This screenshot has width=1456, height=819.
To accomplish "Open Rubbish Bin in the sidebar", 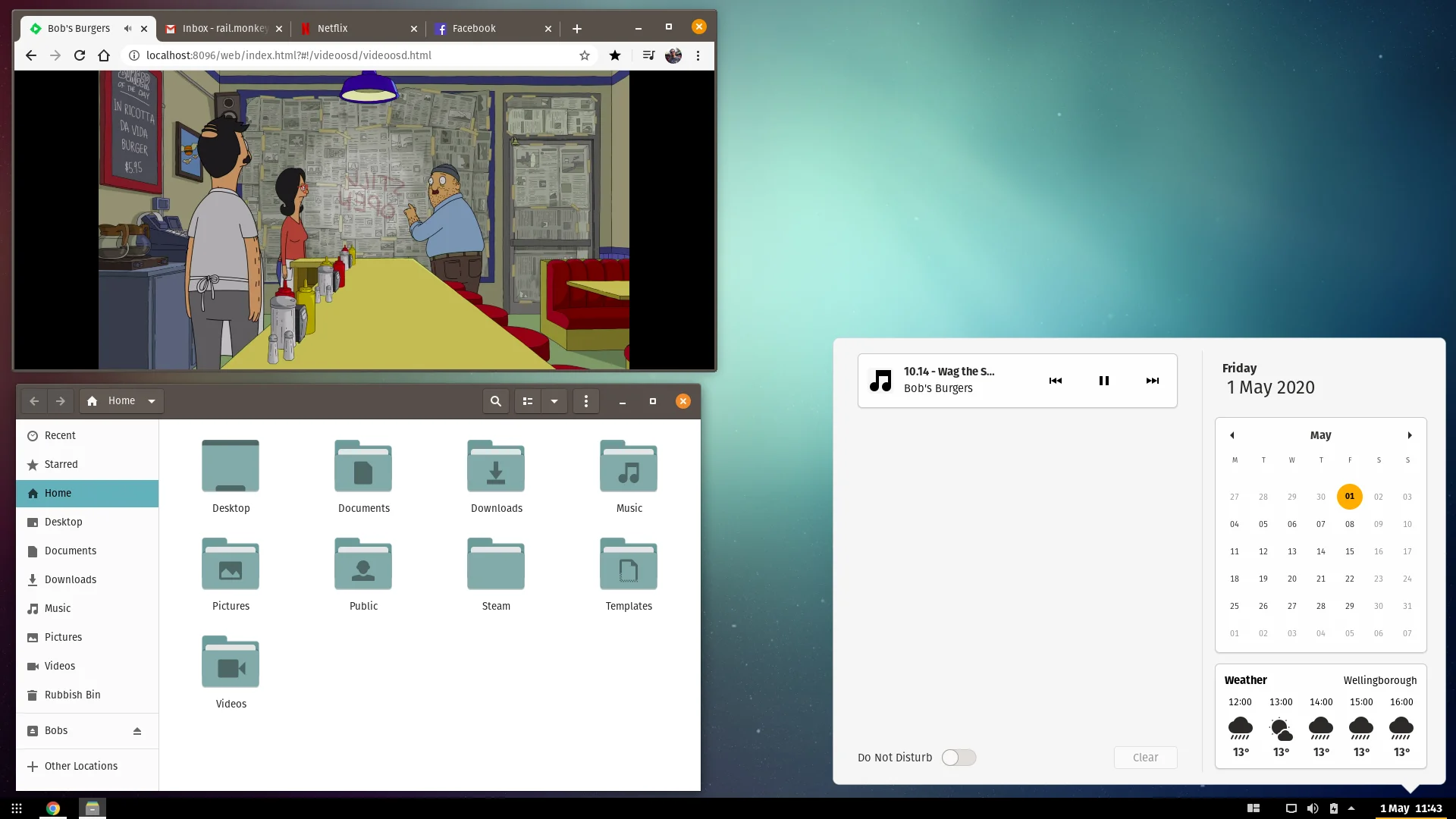I will 87,695.
